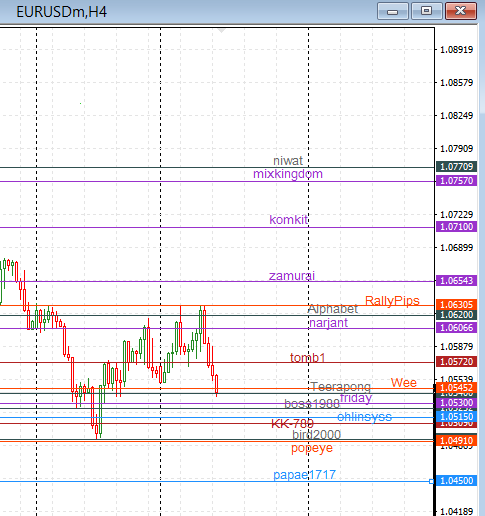The image size is (485, 516).
Task: Select the Teerapong line label
Action: (x=341, y=387)
